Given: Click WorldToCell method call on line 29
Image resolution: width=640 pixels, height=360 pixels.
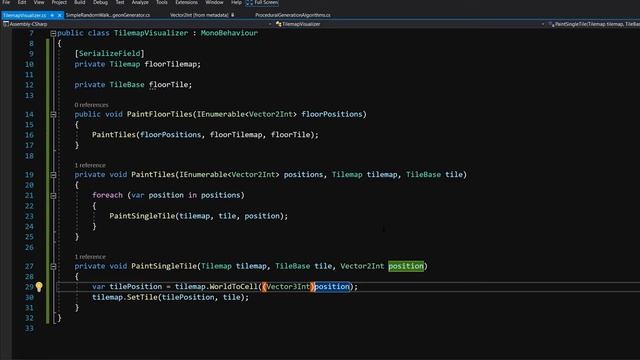Looking at the screenshot, I should (234, 287).
